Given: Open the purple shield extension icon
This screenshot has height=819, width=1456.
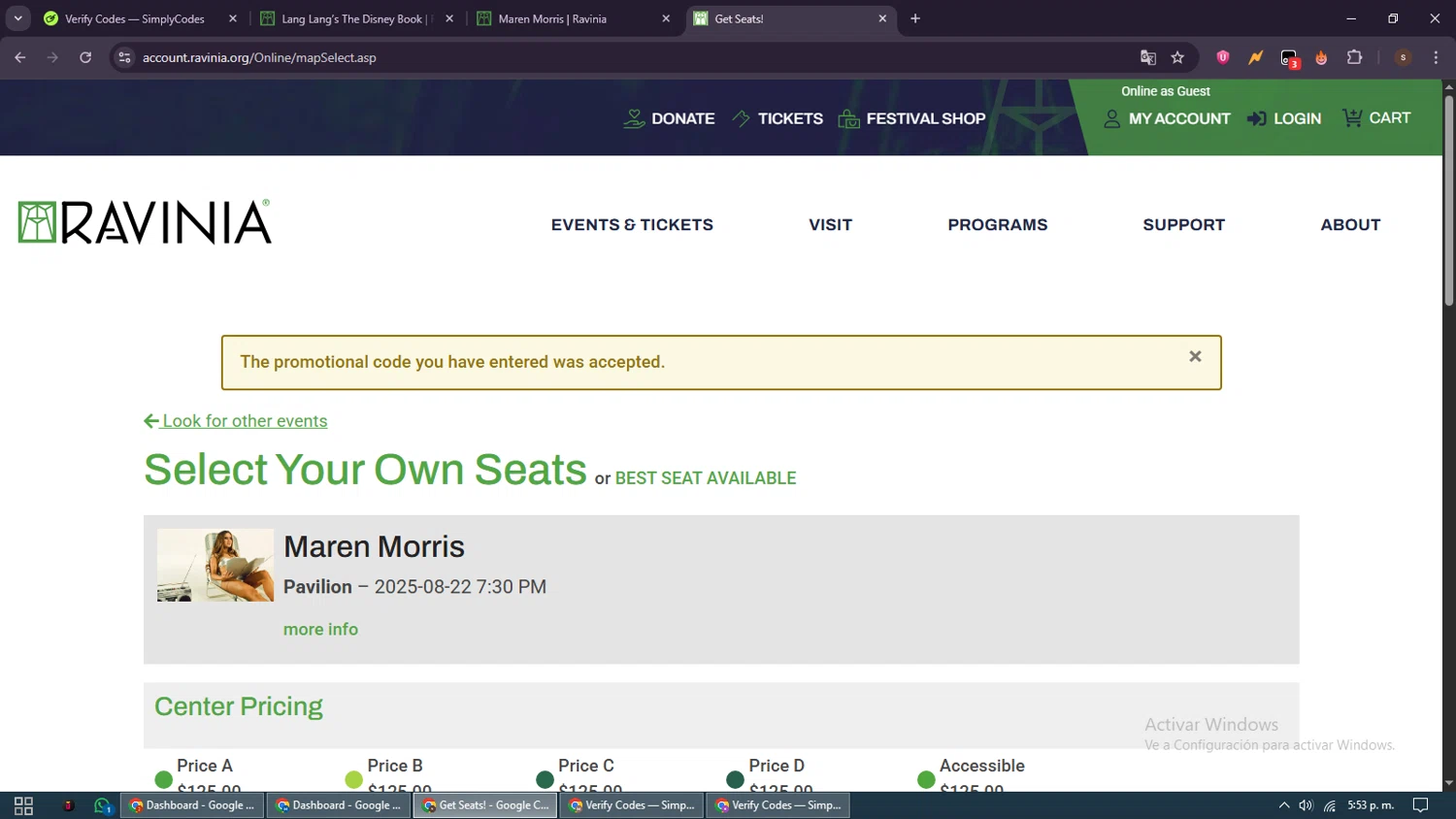Looking at the screenshot, I should point(1223,57).
